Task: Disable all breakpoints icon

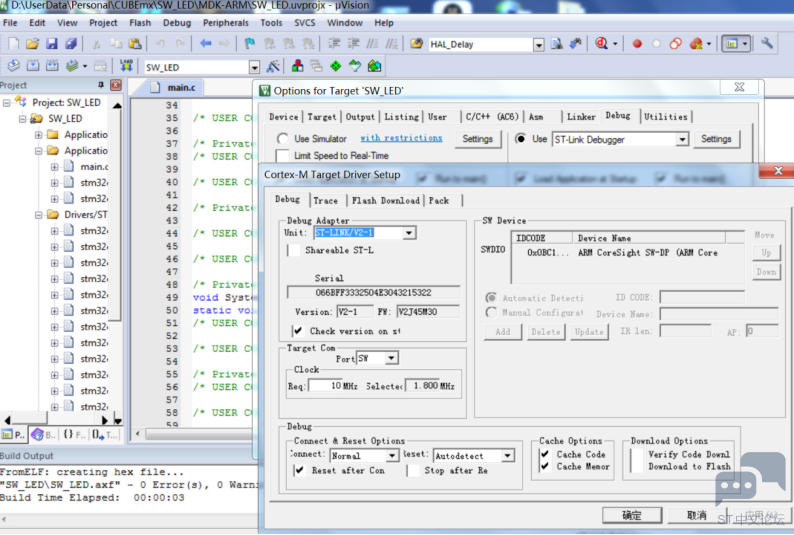Action: tap(676, 44)
